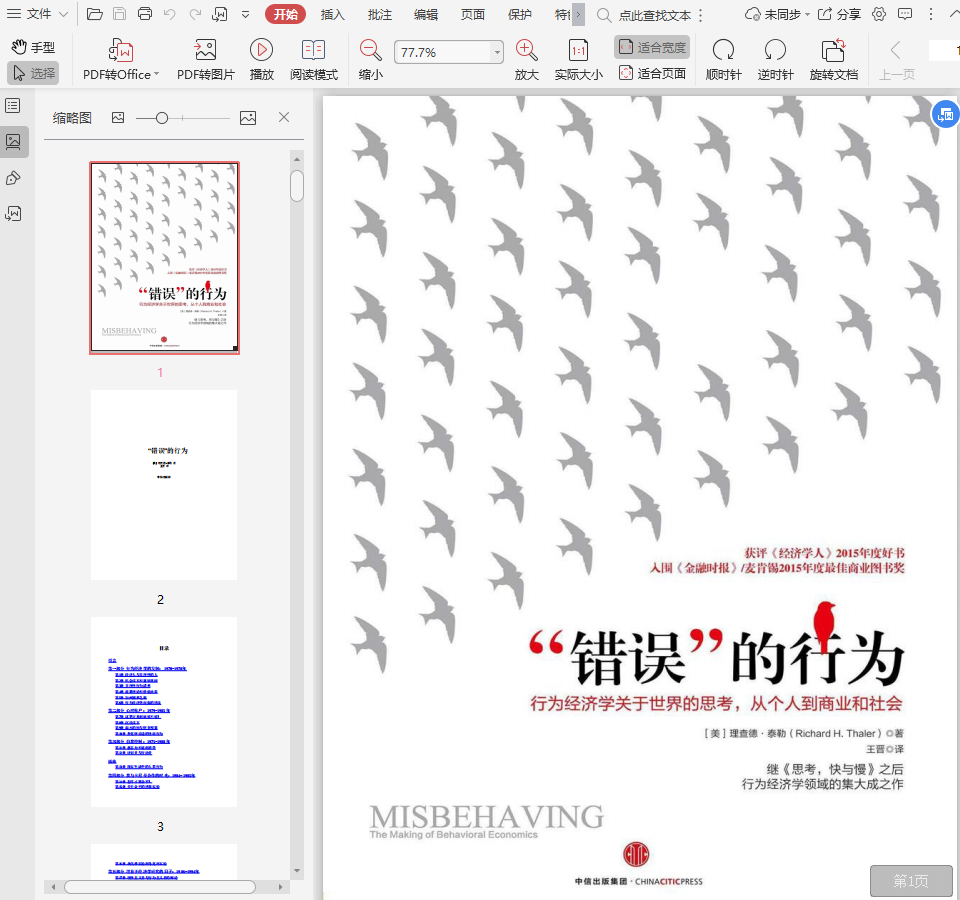Screen dimensions: 960x900
Task: Switch to the 开始 tab
Action: coord(285,14)
